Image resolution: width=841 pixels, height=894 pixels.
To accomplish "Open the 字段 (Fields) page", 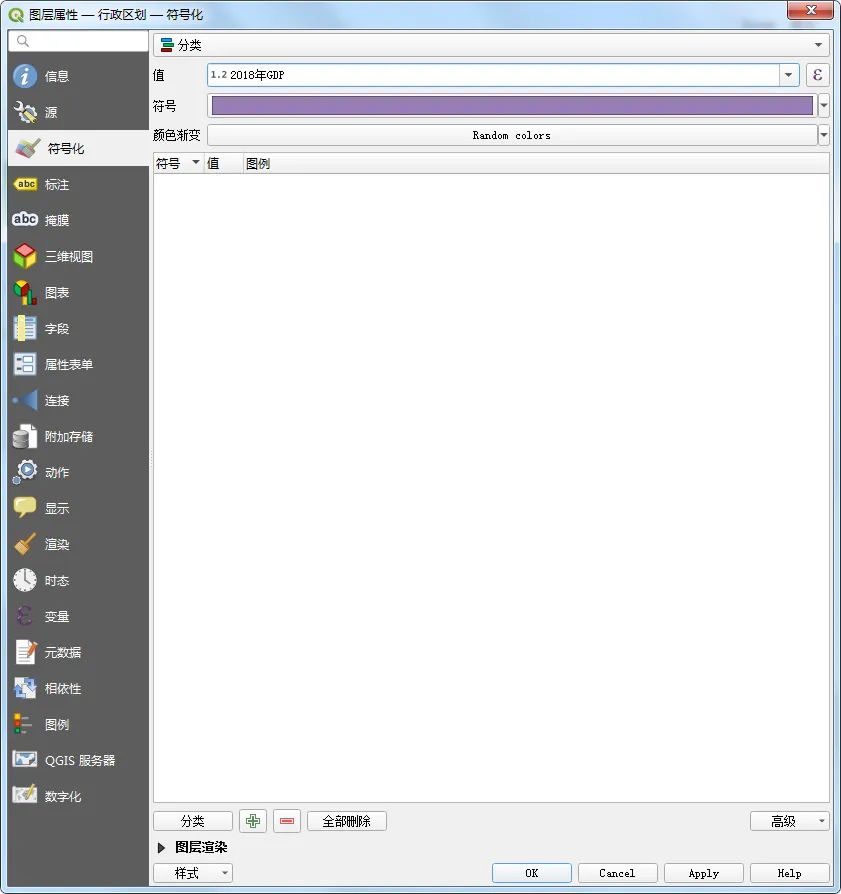I will point(78,328).
